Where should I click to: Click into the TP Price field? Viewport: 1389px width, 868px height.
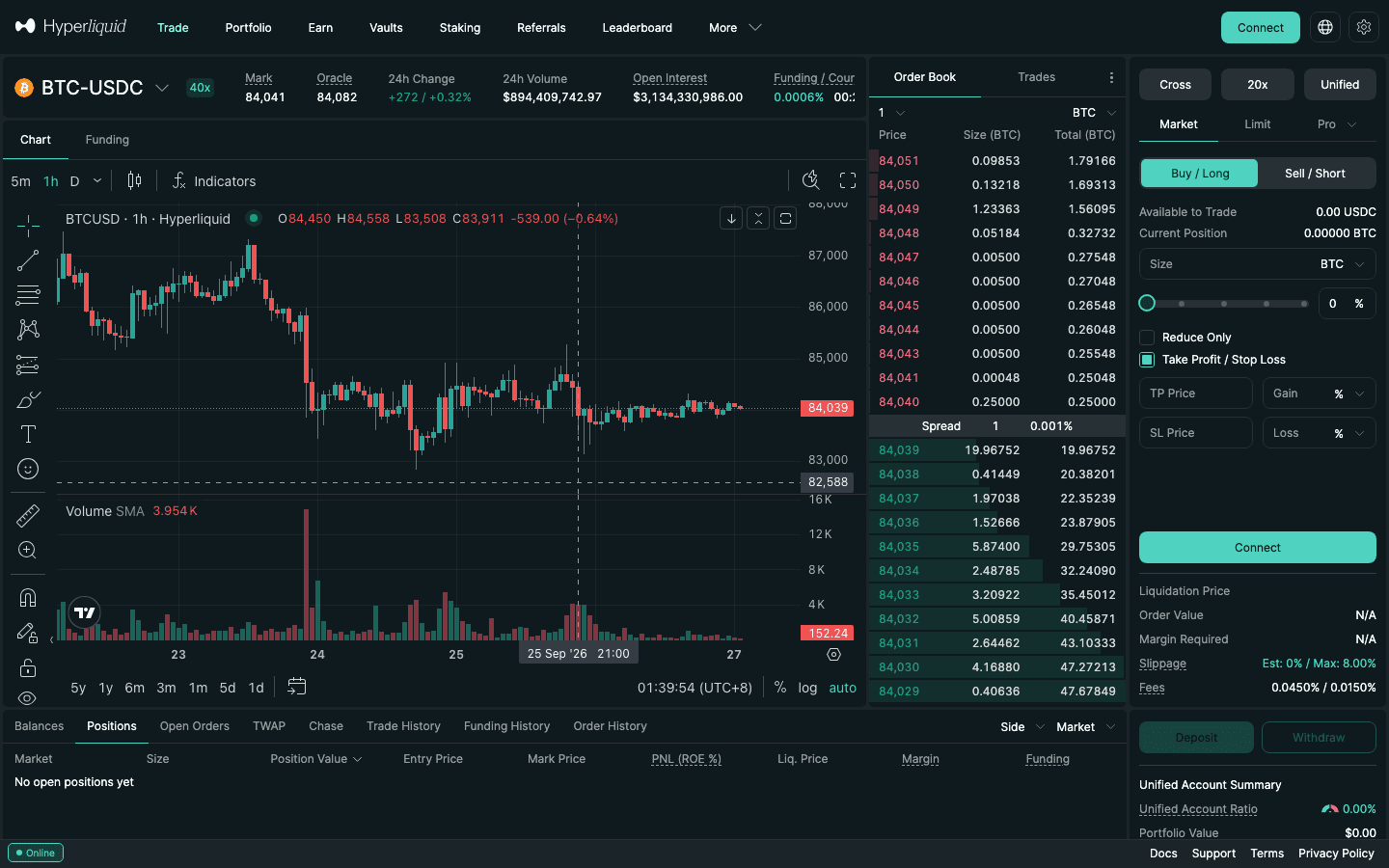(x=1196, y=393)
